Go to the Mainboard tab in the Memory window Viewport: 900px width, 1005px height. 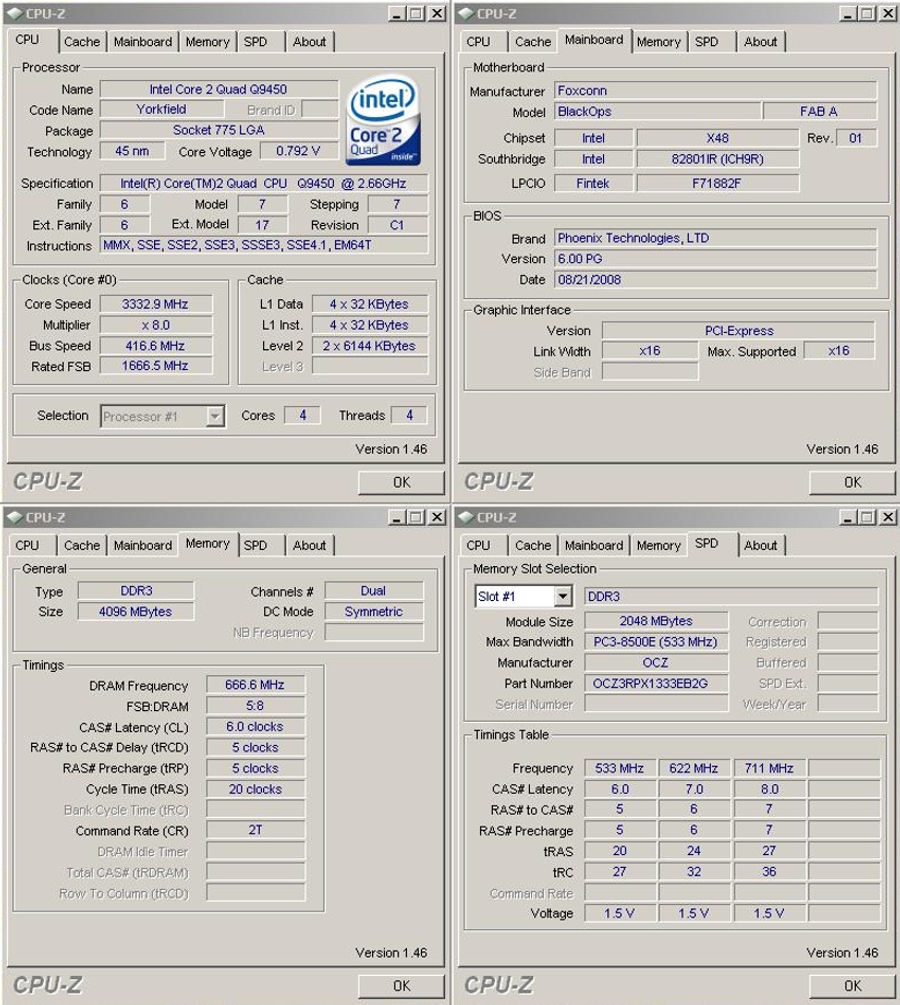click(142, 545)
